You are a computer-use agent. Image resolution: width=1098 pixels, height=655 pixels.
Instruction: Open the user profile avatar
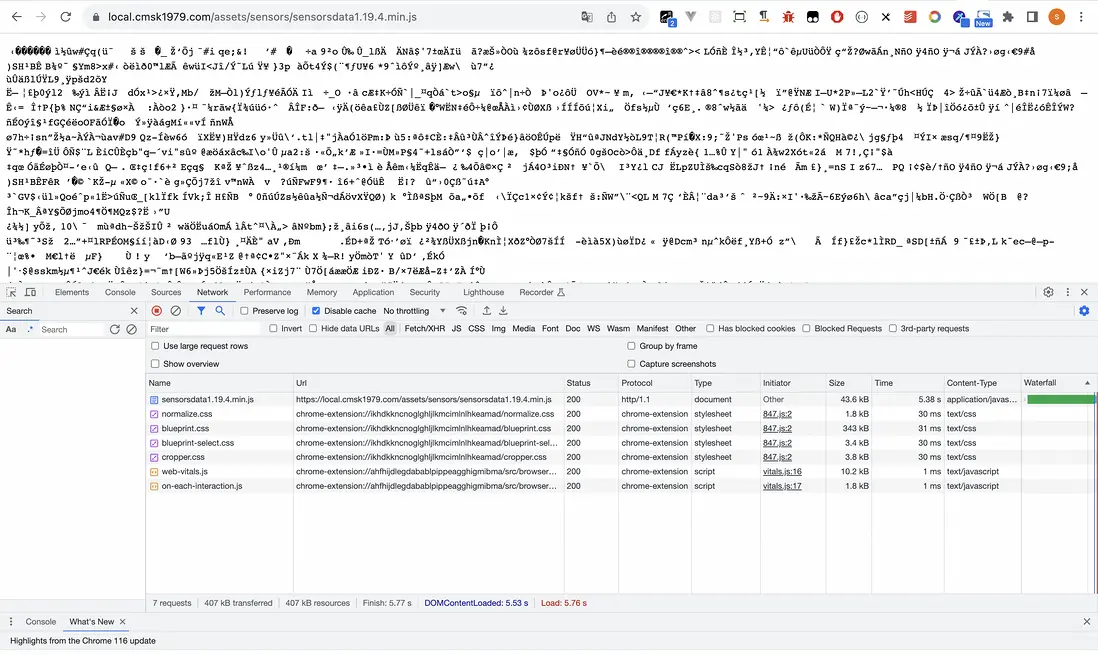(1057, 17)
